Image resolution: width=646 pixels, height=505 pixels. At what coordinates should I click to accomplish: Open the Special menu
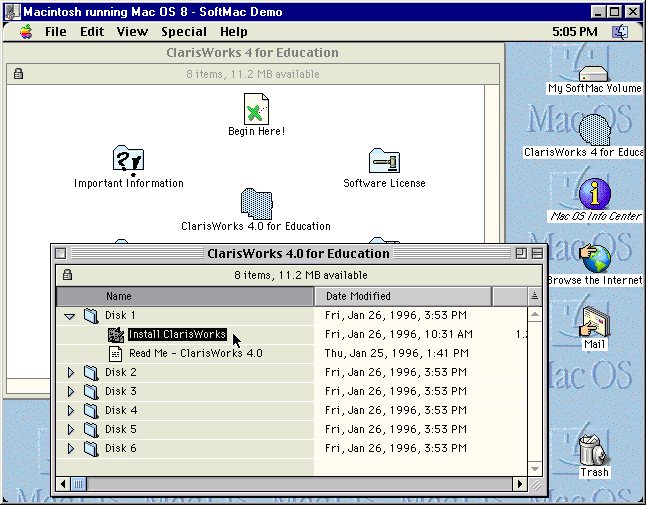click(x=184, y=32)
